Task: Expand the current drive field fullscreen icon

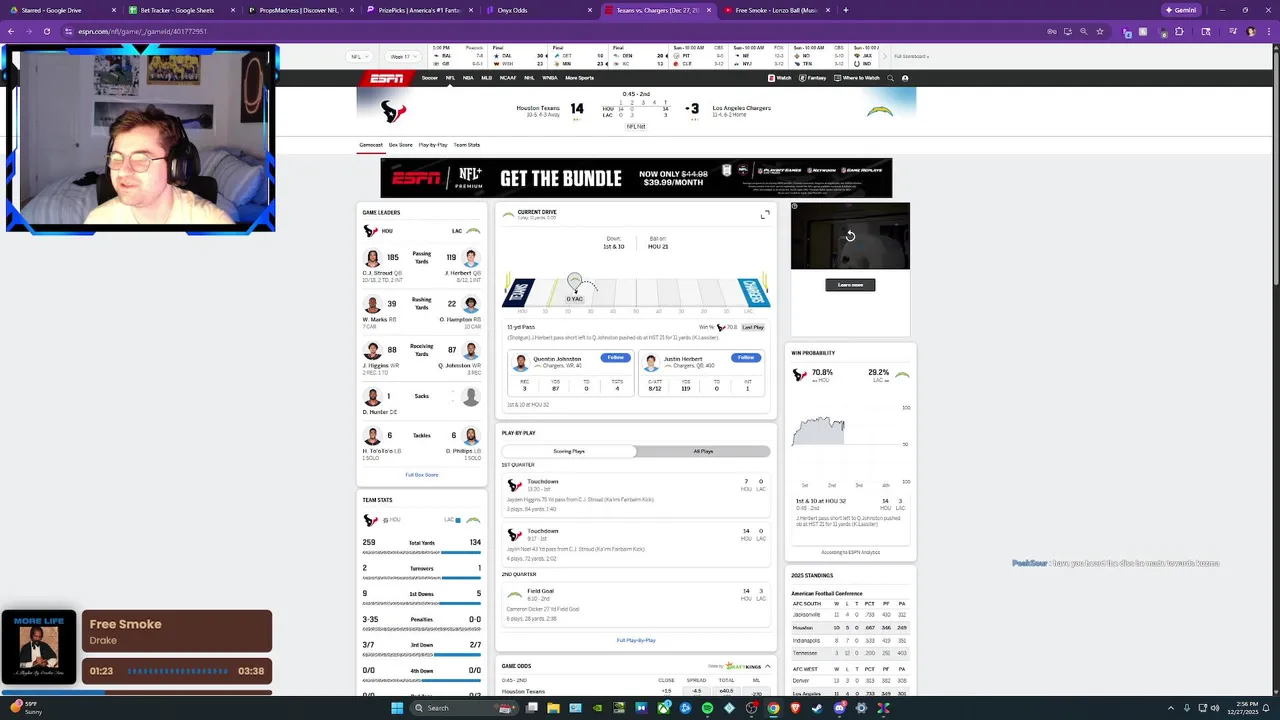Action: click(765, 214)
